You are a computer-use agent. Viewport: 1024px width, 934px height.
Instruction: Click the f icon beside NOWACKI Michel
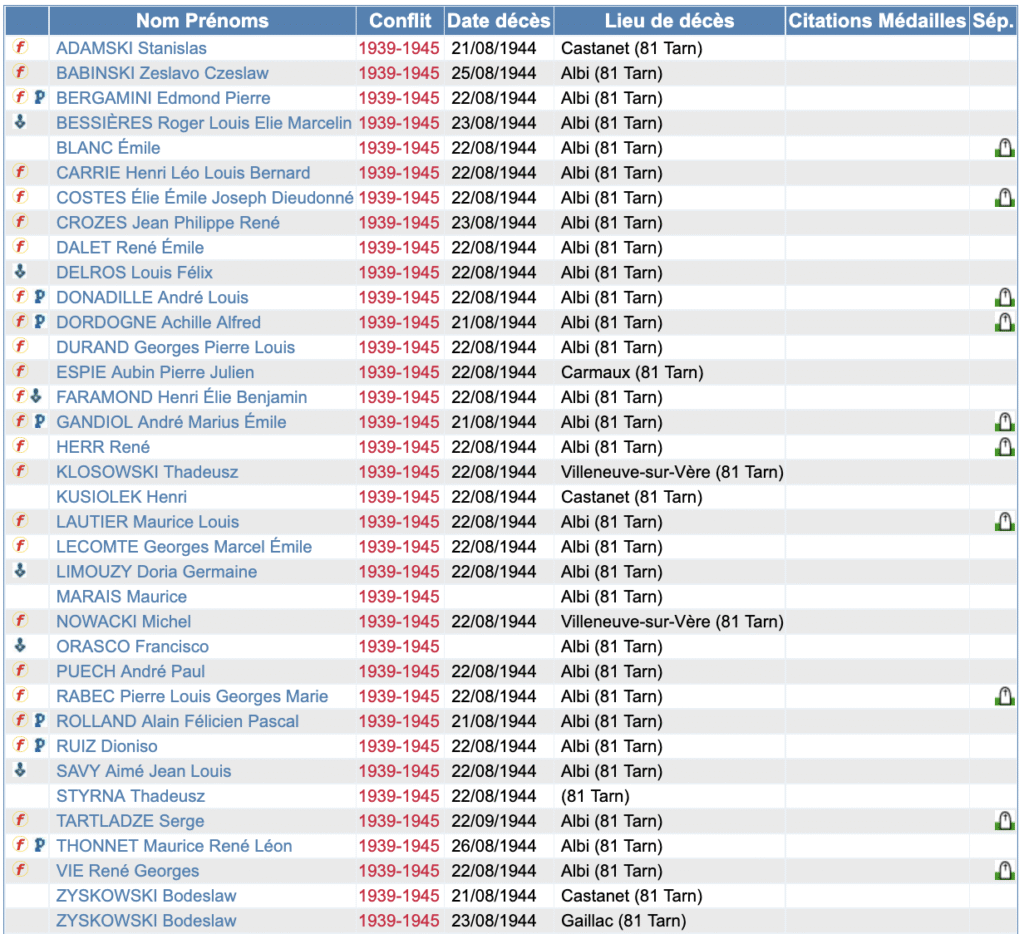pos(21,620)
